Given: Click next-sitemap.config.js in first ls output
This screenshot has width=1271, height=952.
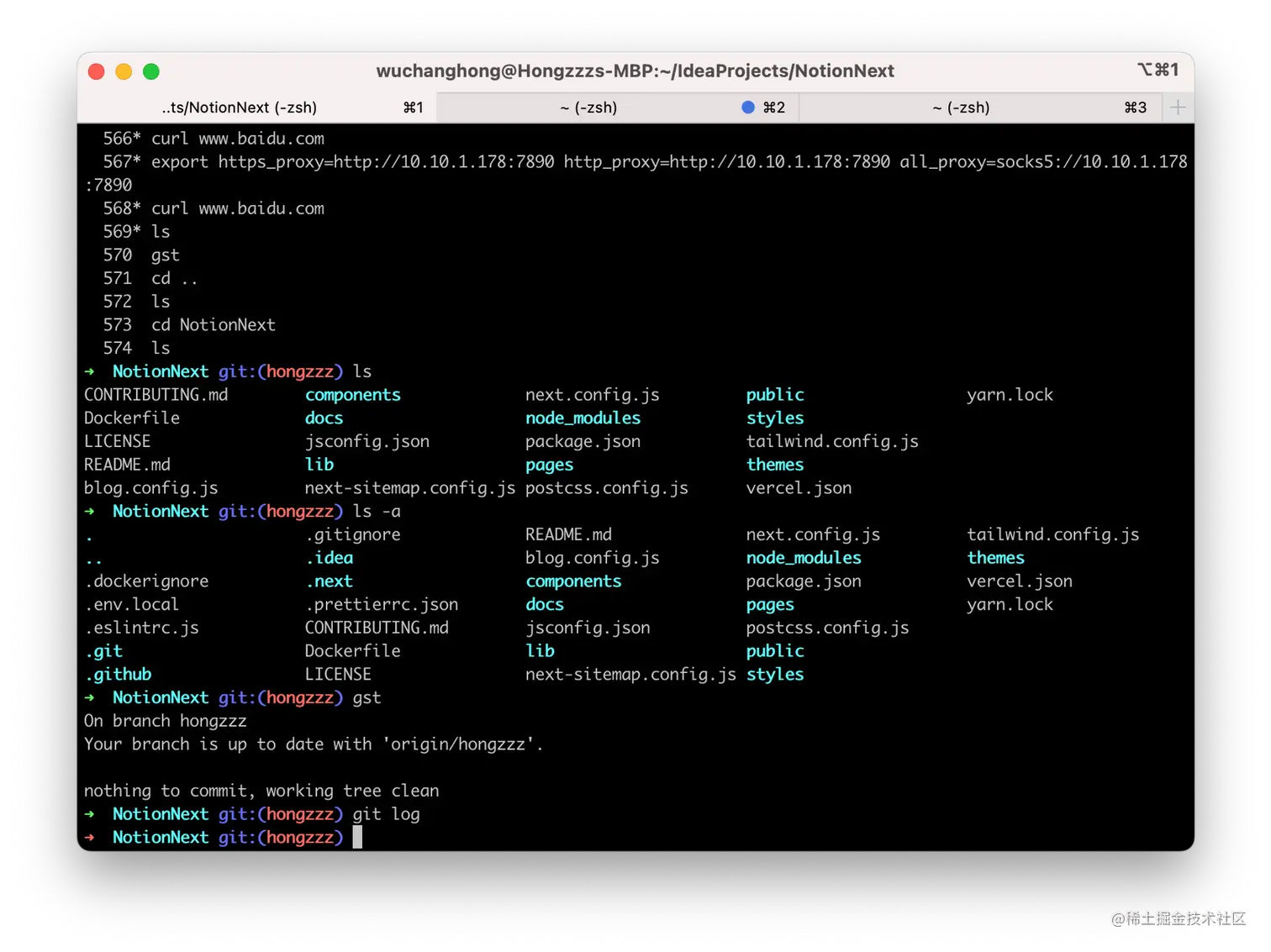Looking at the screenshot, I should pyautogui.click(x=410, y=488).
